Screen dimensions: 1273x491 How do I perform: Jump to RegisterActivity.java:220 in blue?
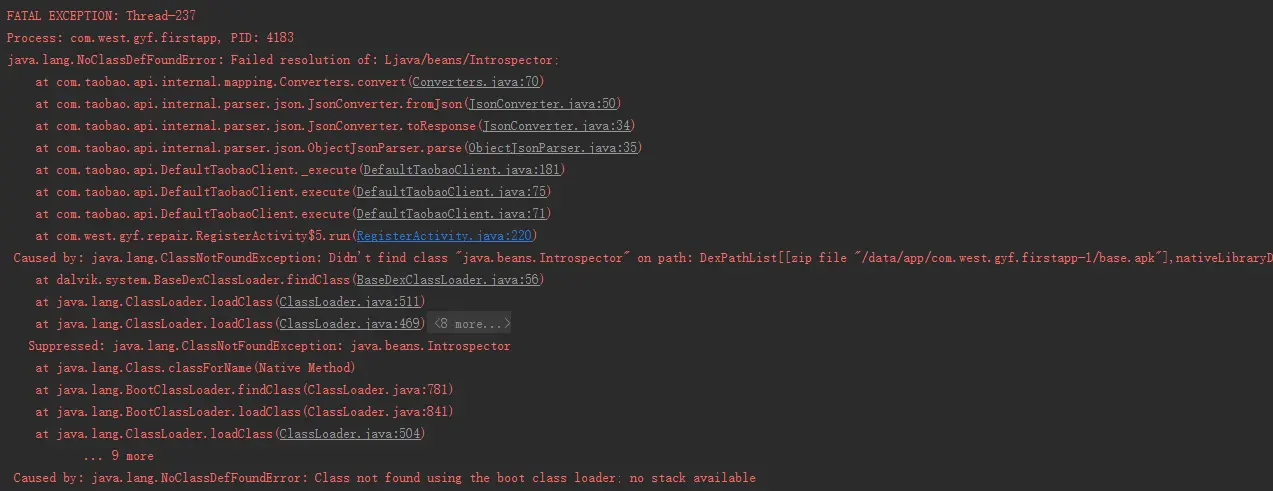(x=445, y=236)
